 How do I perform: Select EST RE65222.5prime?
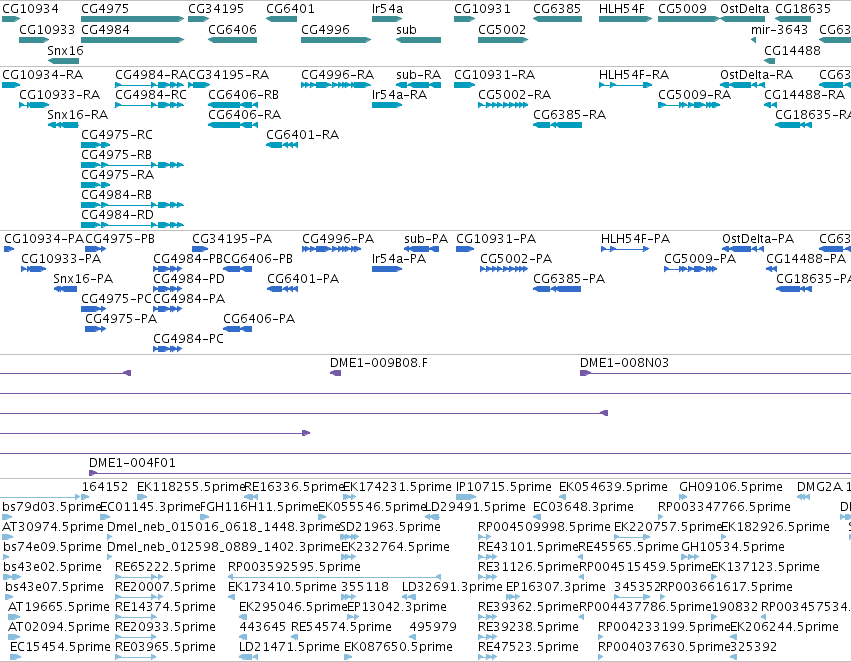coord(166,566)
